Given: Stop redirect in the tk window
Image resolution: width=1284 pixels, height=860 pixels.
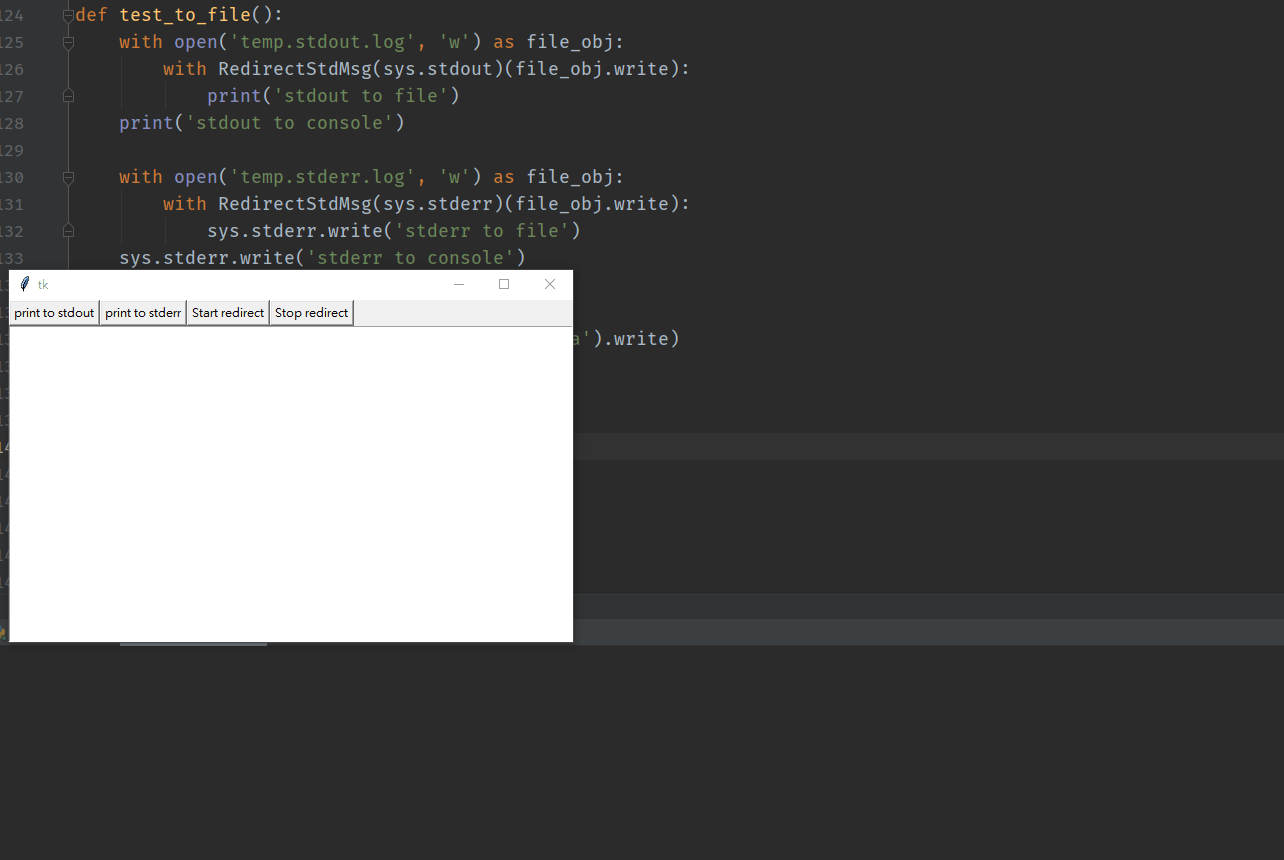Looking at the screenshot, I should (x=311, y=313).
